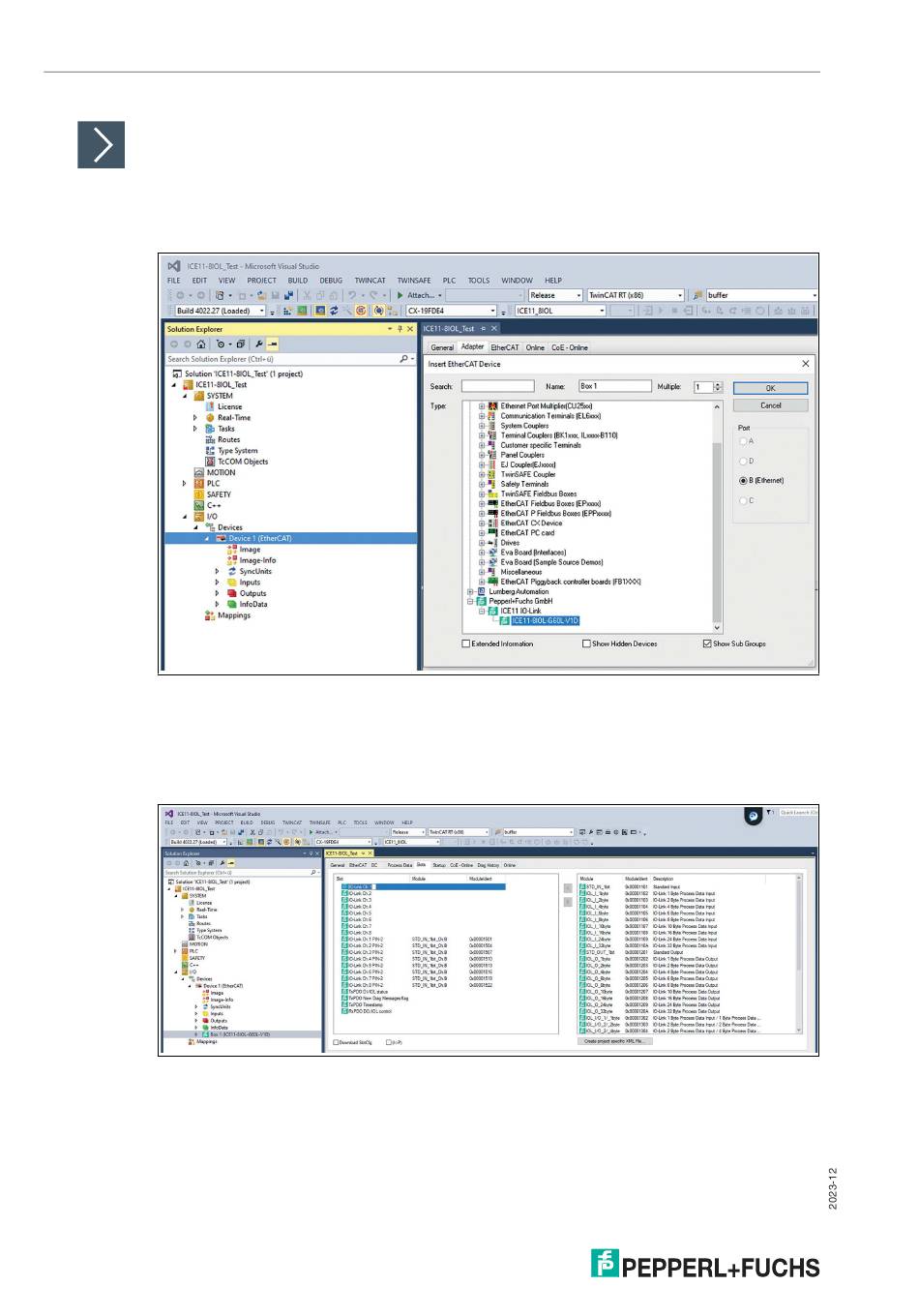The width and height of the screenshot is (919, 1316).
Task: Select Type System icon in Insert EtherCAT Device window
Action: pyautogui.click(x=210, y=451)
